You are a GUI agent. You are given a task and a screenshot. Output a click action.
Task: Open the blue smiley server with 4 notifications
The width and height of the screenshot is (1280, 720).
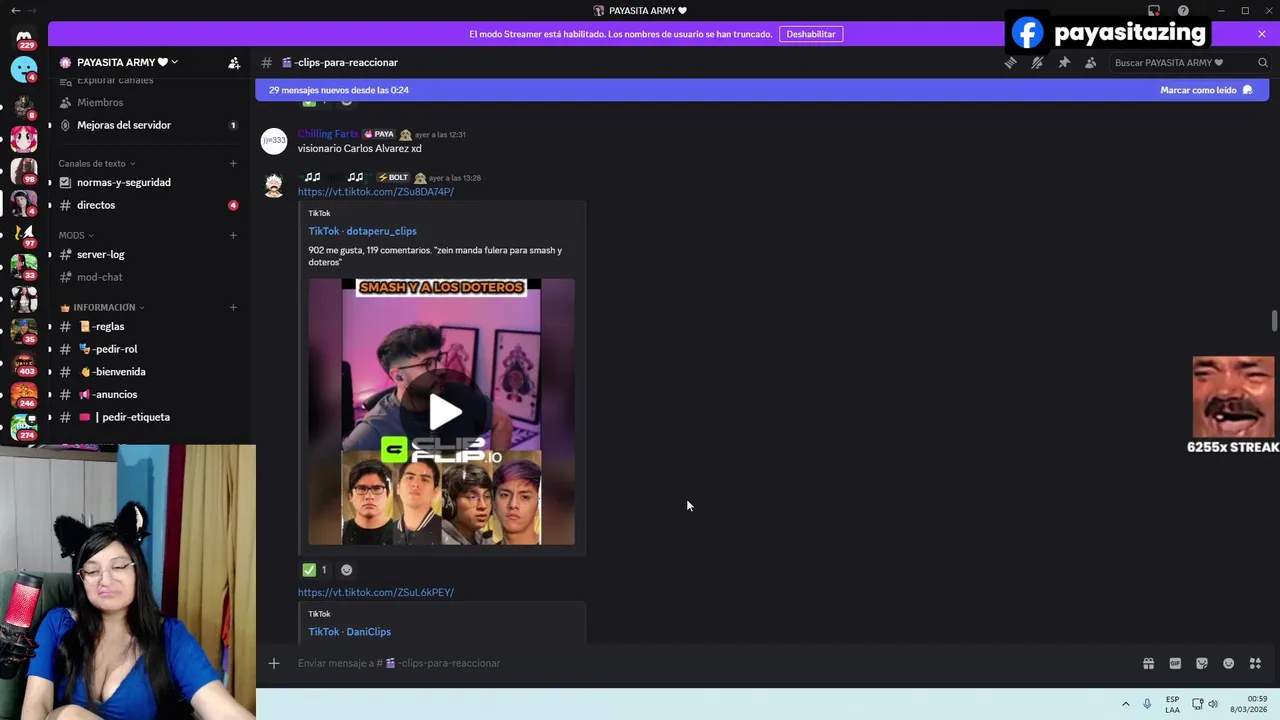pyautogui.click(x=24, y=69)
